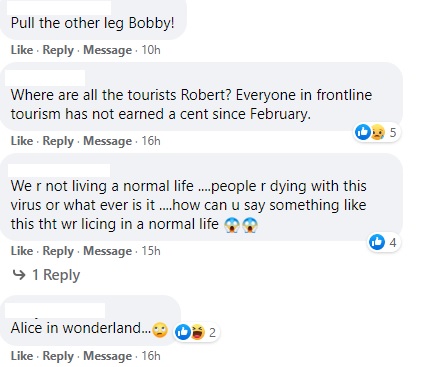Click laughing reaction on Alice in wonderland comment
This screenshot has height=367, width=443.
pos(198,332)
